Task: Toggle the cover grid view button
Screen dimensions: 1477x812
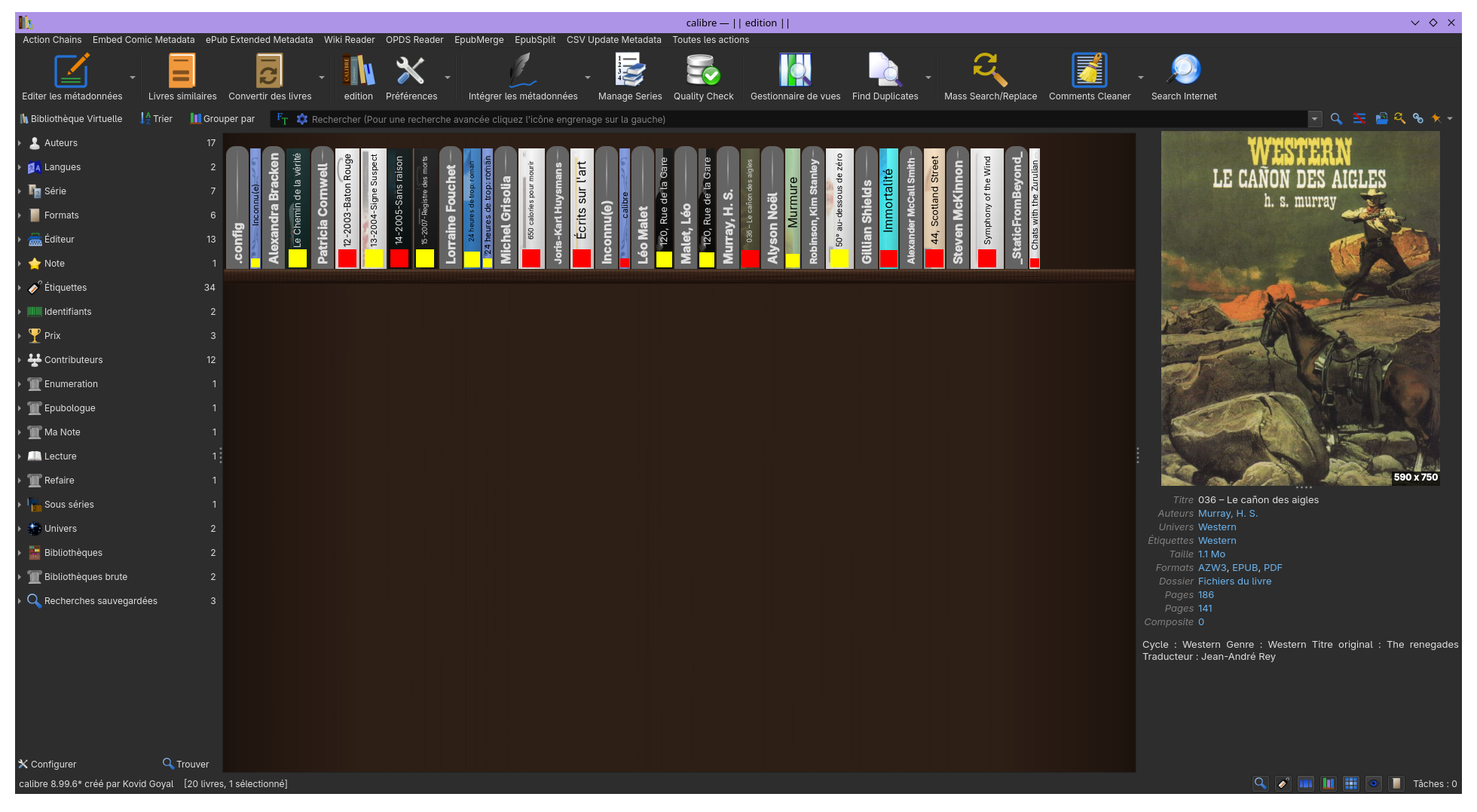Action: coord(1351,783)
